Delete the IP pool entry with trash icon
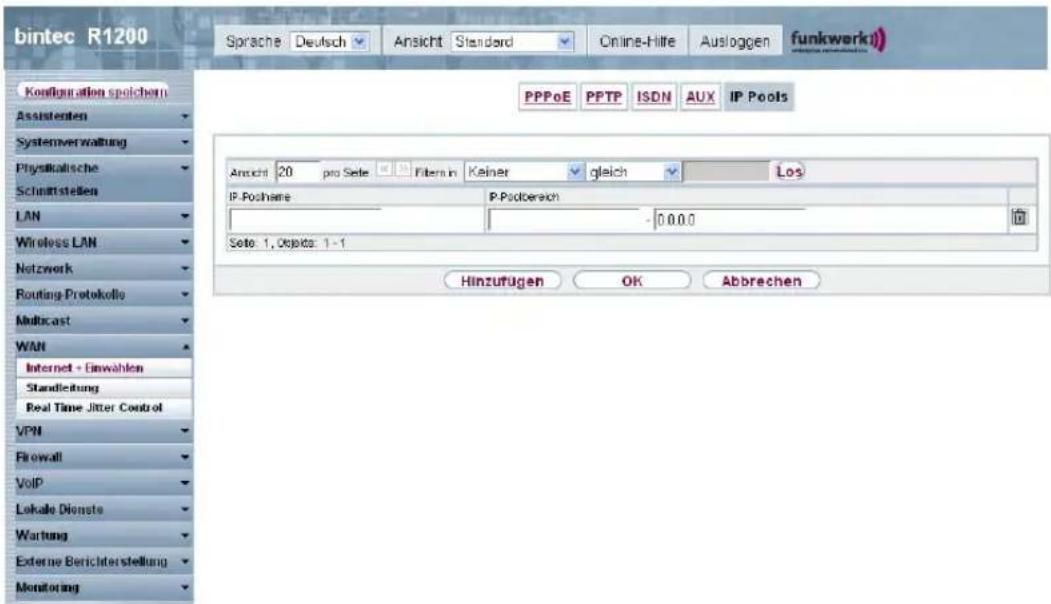This screenshot has width=1051, height=604. click(1019, 218)
